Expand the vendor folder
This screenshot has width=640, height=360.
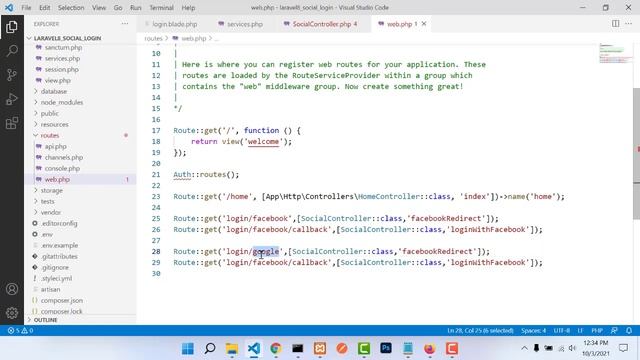point(51,213)
